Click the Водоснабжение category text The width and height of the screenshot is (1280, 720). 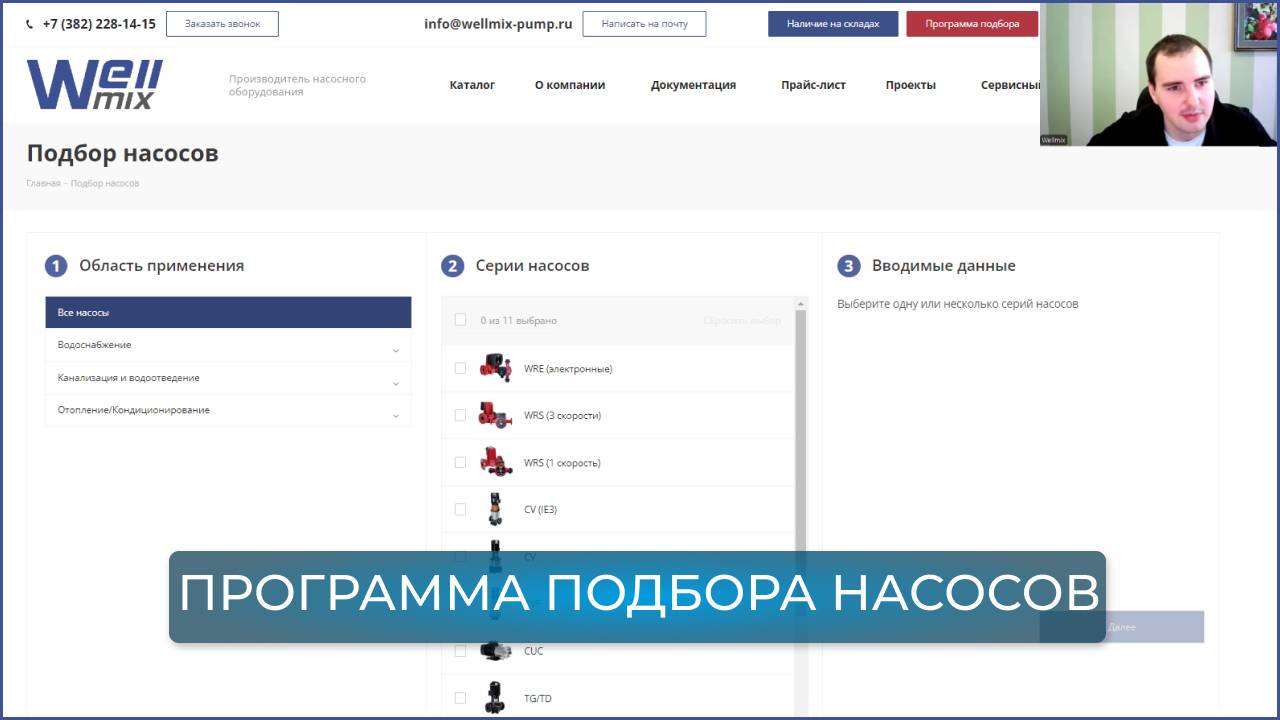point(94,345)
